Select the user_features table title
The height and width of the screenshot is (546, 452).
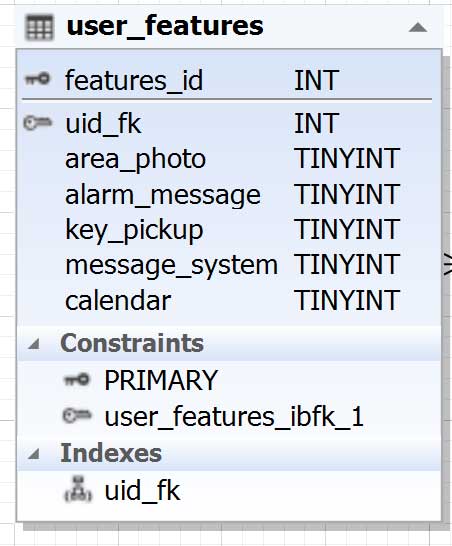[x=165, y=26]
